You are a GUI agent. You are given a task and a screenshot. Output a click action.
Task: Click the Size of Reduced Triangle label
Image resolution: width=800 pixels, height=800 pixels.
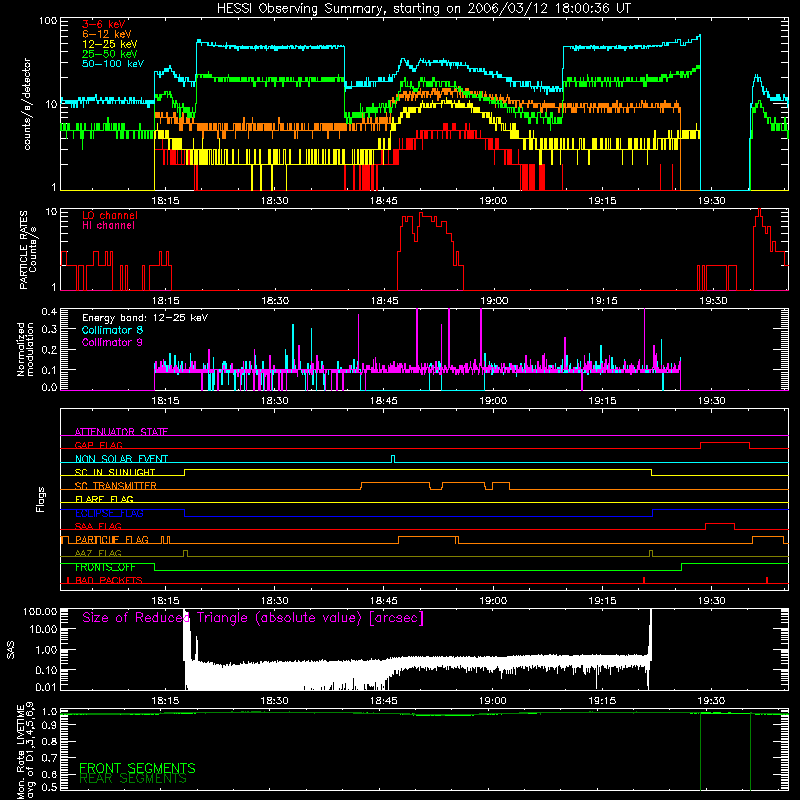253,618
